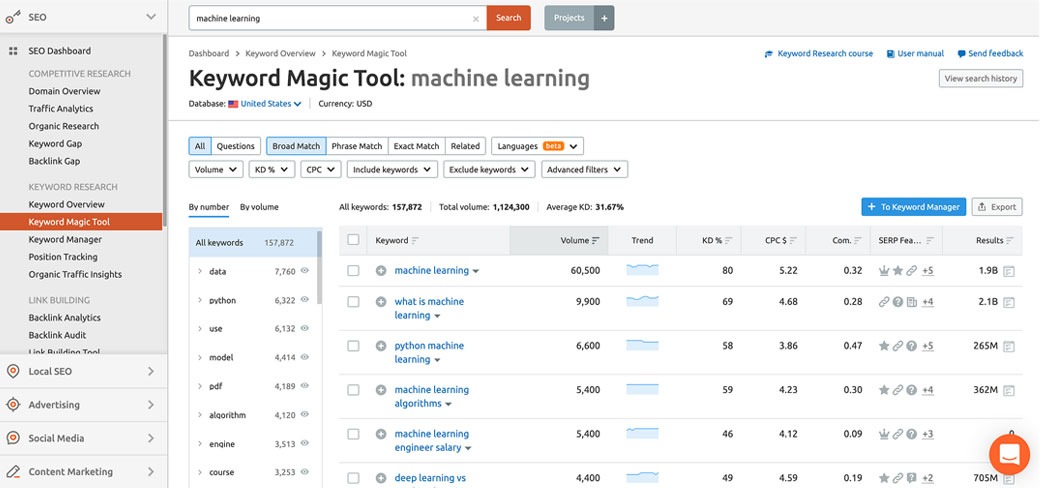
Task: Check the "python machine learning" row checkbox
Action: pyautogui.click(x=354, y=345)
